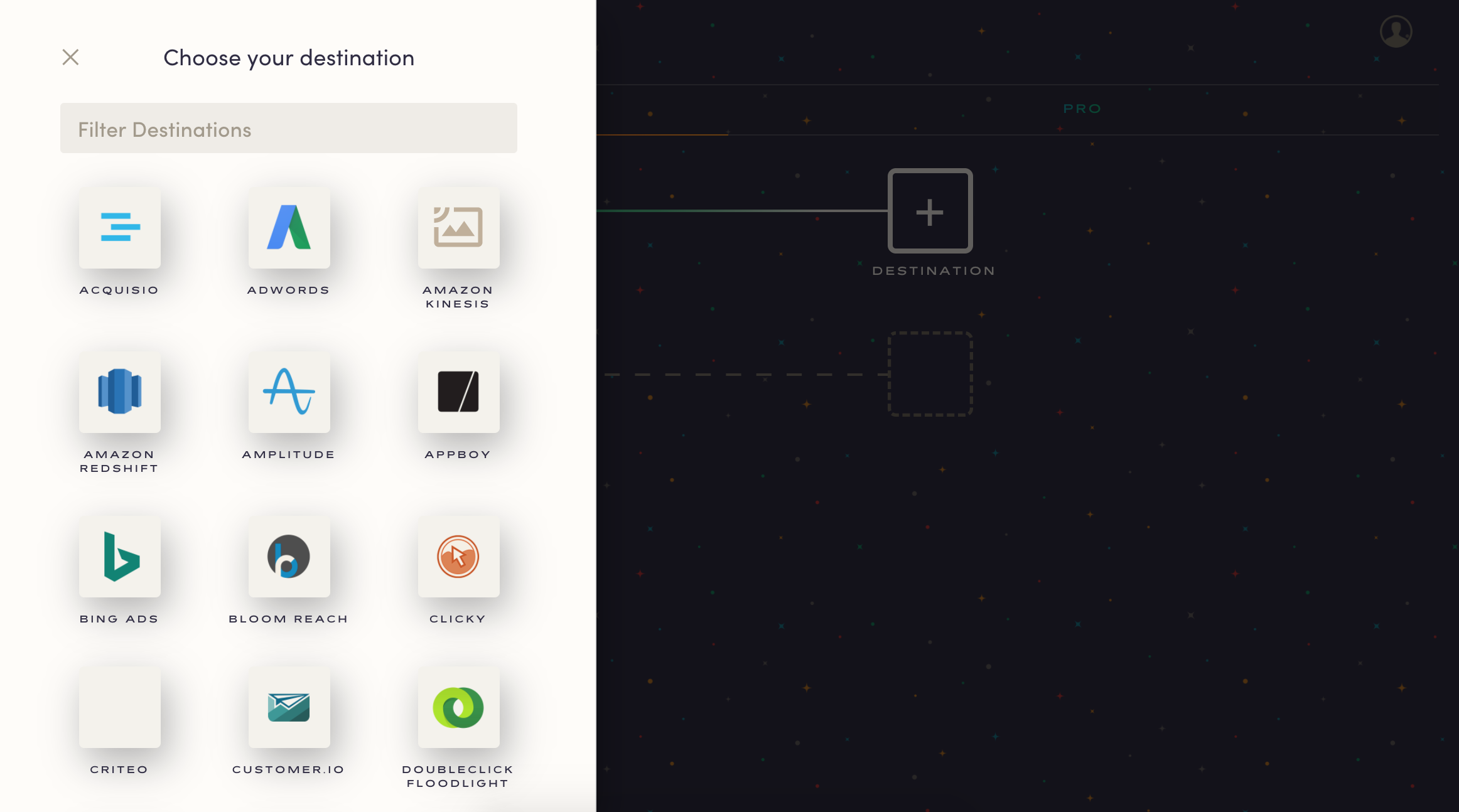
Task: Pick the DoubleClick Floodlight icon
Action: click(459, 707)
